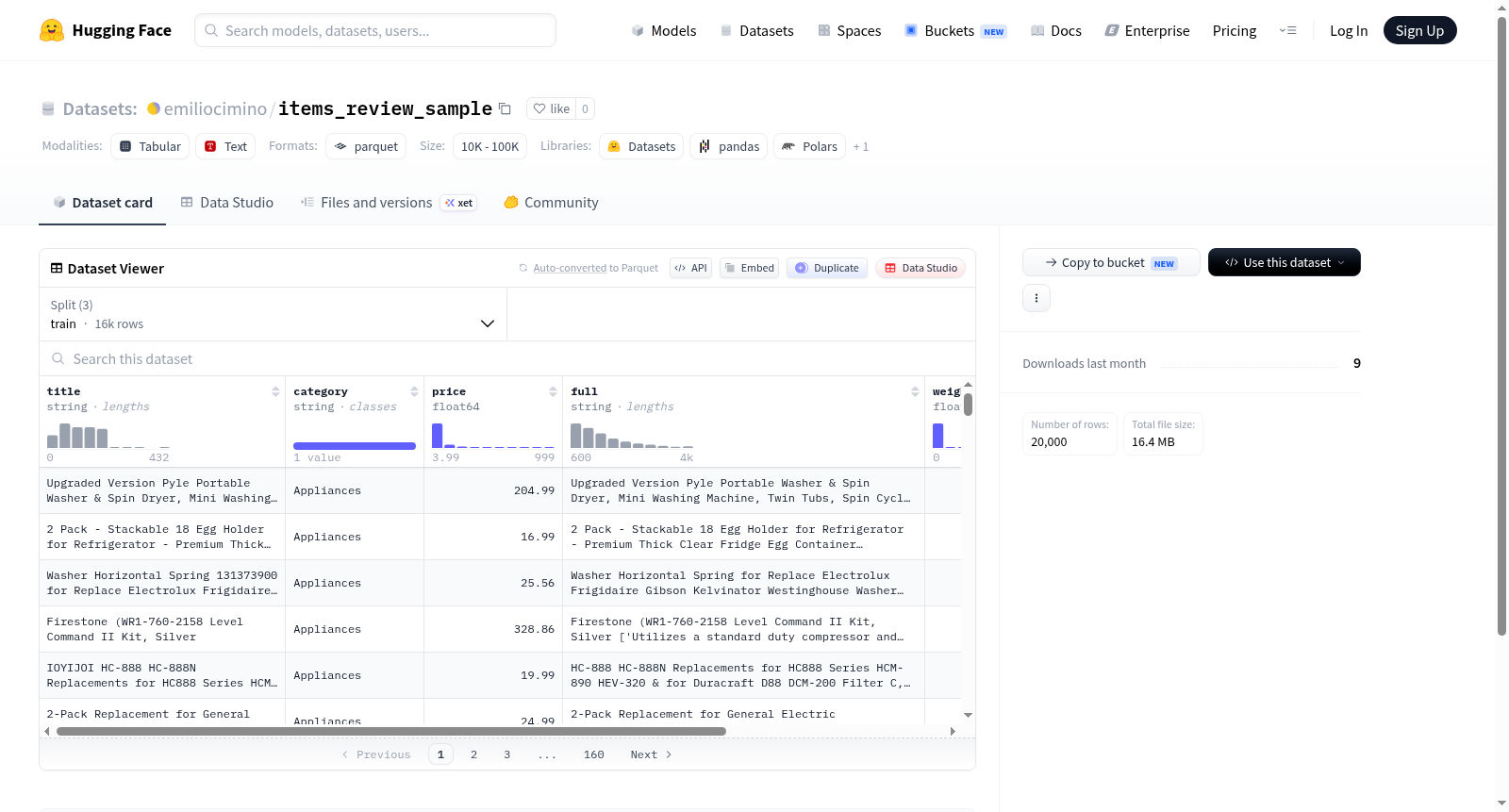Click Copy to bucket button

[x=1111, y=262]
